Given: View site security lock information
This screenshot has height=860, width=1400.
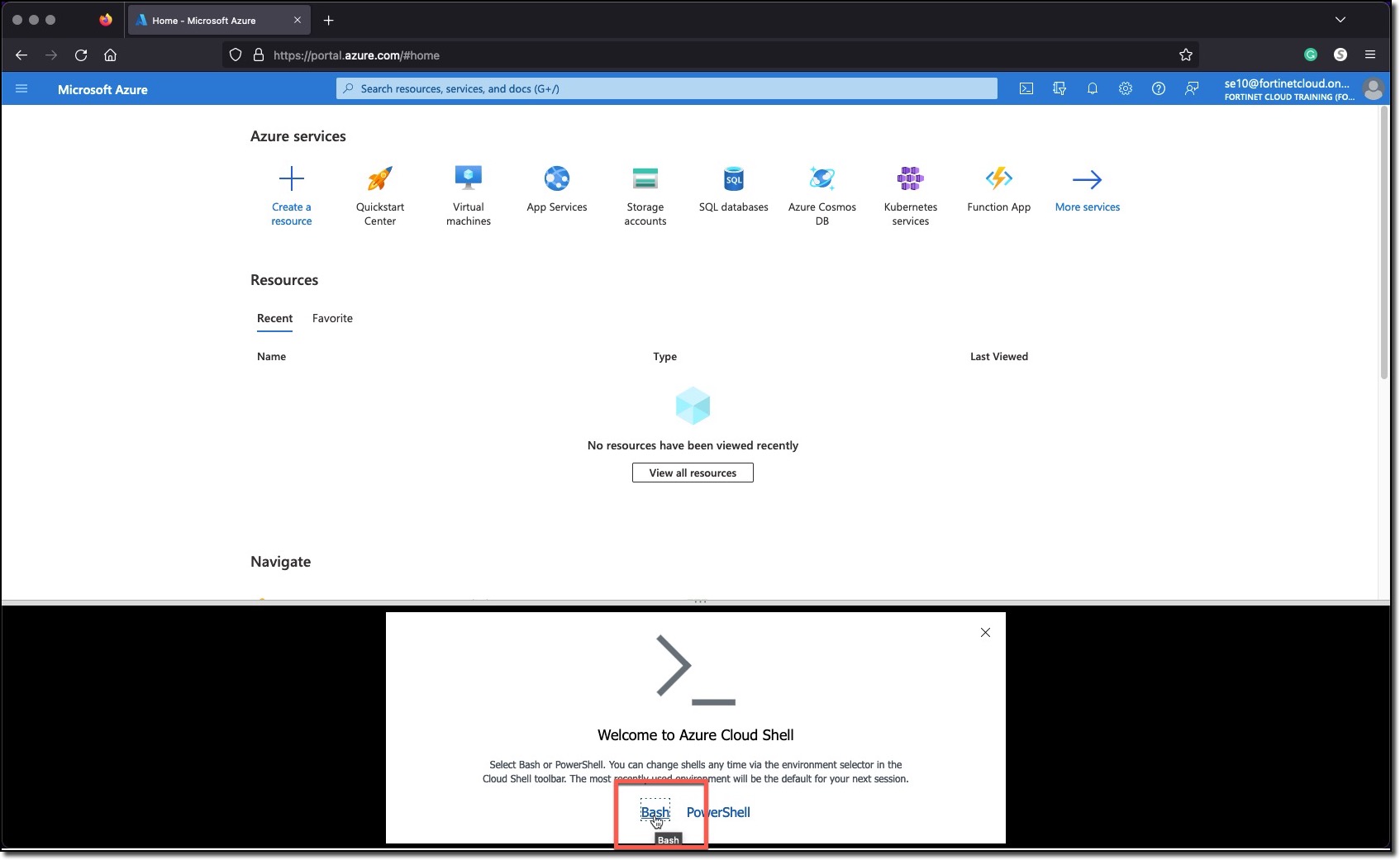Looking at the screenshot, I should click(259, 55).
